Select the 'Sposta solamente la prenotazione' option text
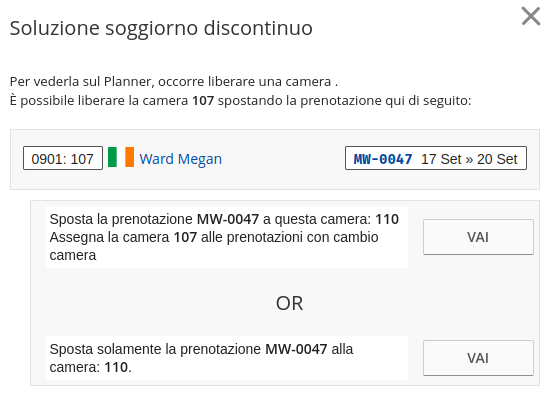This screenshot has width=552, height=394. (155, 349)
